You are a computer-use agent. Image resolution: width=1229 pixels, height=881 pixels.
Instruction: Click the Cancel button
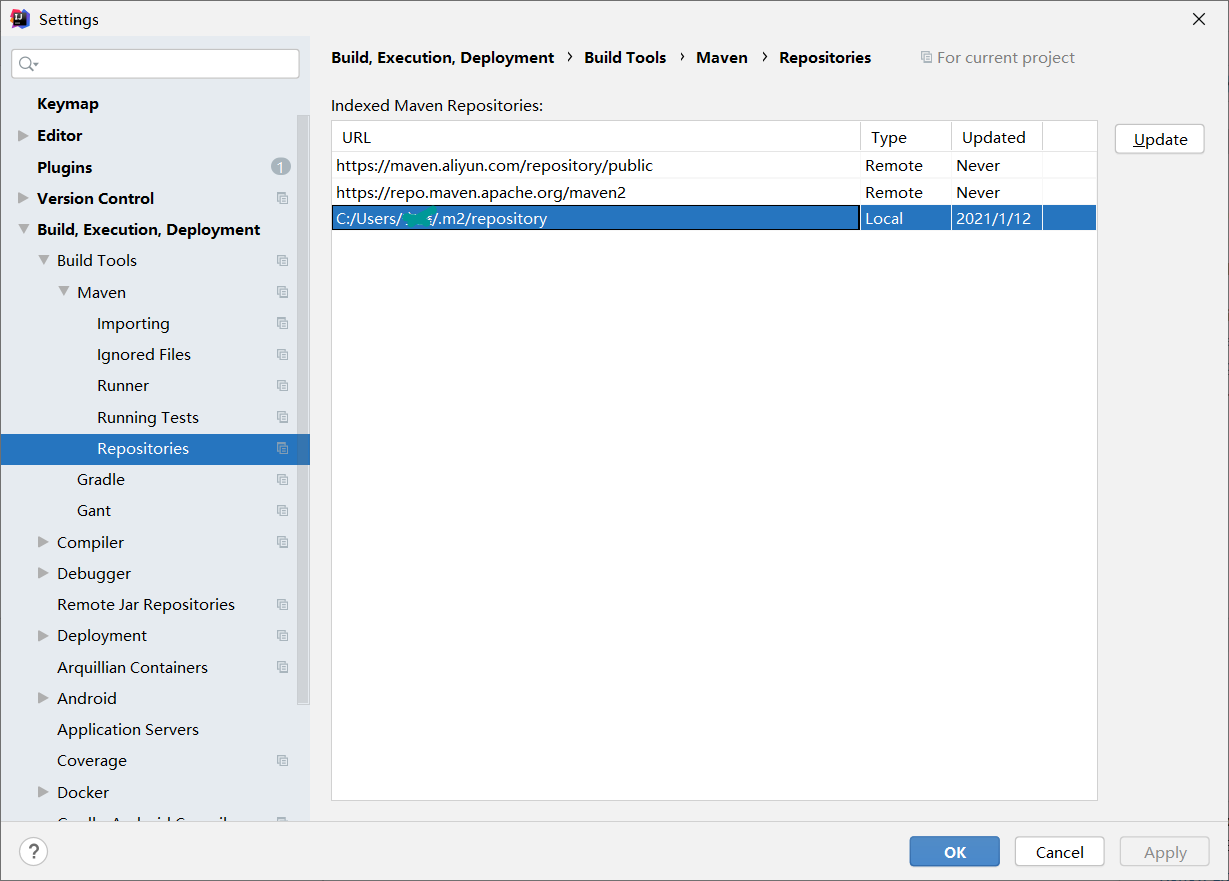(1060, 852)
